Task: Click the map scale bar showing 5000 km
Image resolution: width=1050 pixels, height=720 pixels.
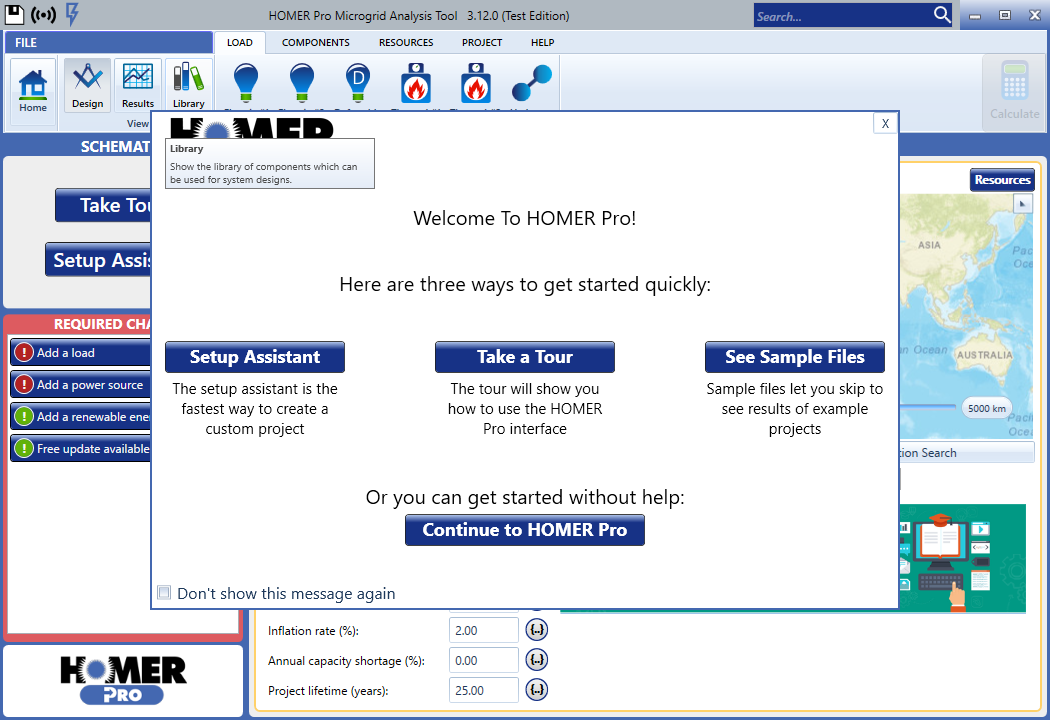Action: pos(986,408)
